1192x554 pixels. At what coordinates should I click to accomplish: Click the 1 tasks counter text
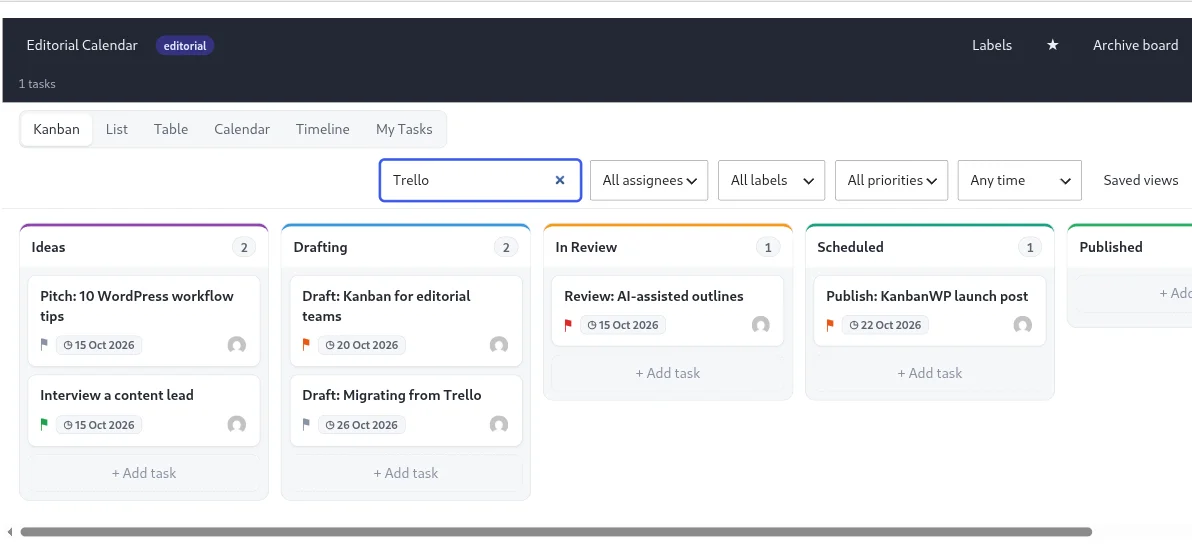point(37,84)
